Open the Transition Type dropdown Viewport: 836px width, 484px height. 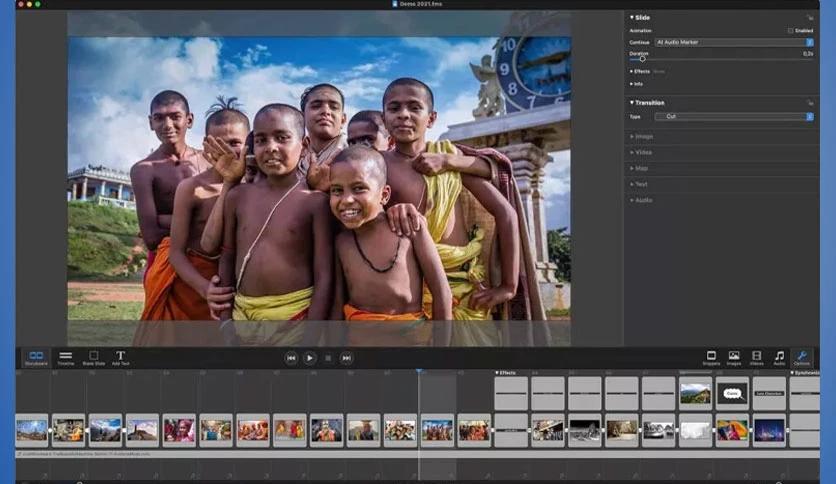point(734,116)
